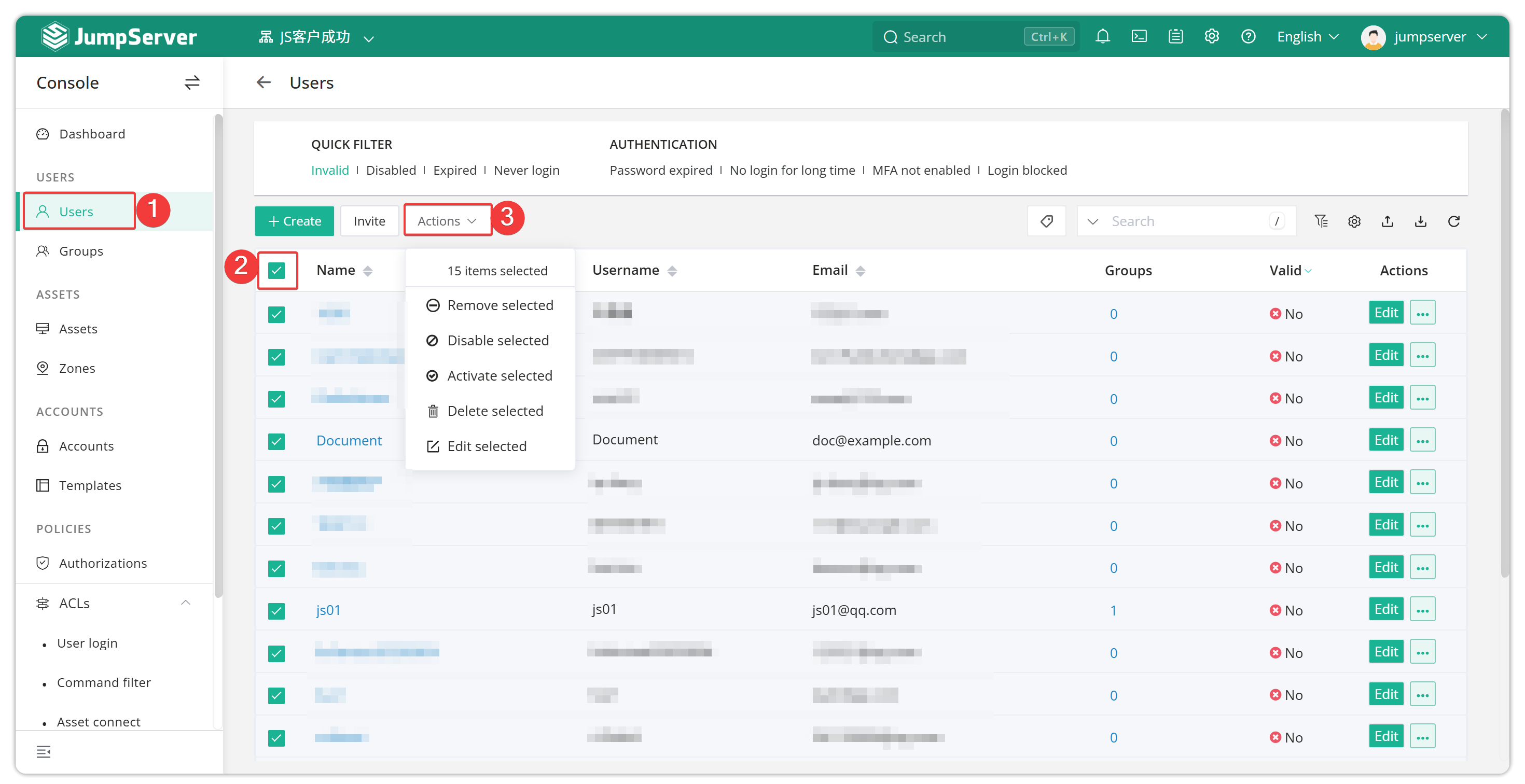
Task: Click the Create user button
Action: (x=294, y=221)
